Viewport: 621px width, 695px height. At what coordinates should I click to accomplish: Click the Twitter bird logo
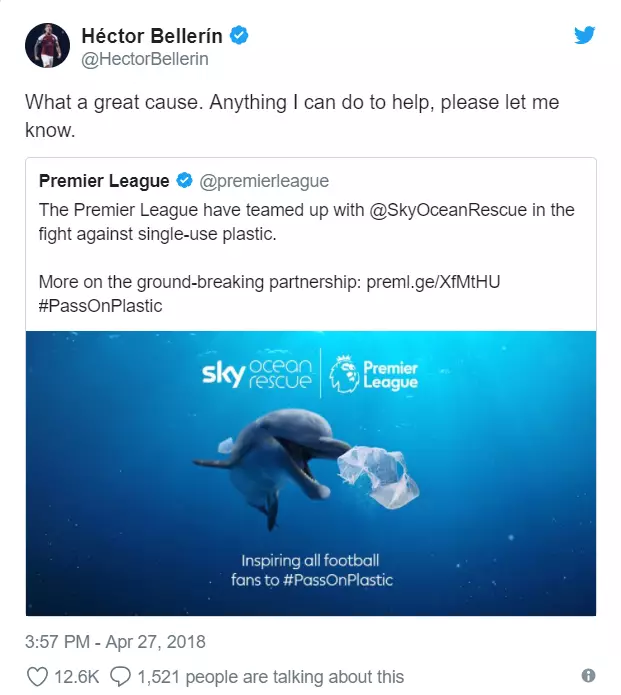[585, 35]
